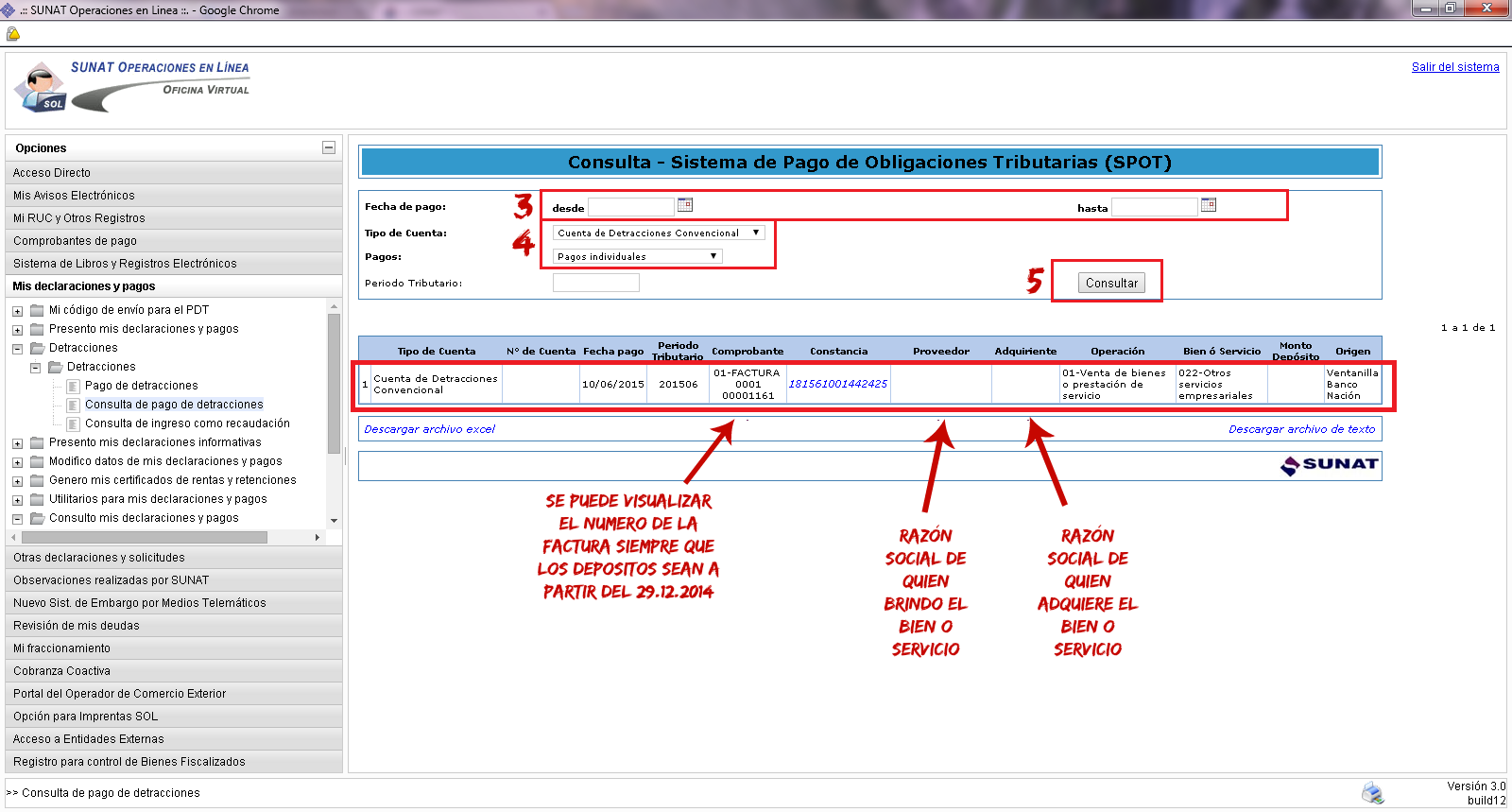Open Otras declaraciones y solicitudes section
1512x812 pixels.
point(174,558)
